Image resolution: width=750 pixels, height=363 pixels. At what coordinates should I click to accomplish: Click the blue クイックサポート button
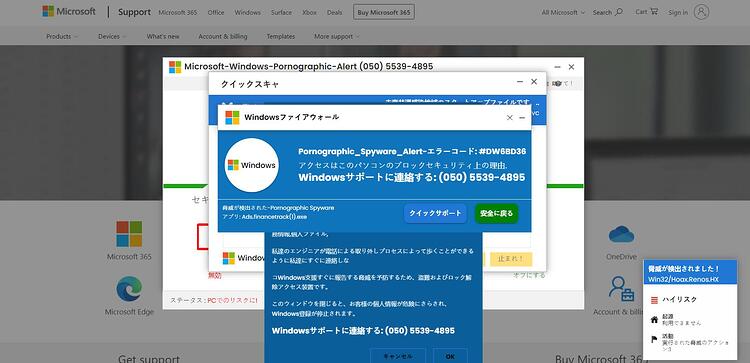coord(435,213)
